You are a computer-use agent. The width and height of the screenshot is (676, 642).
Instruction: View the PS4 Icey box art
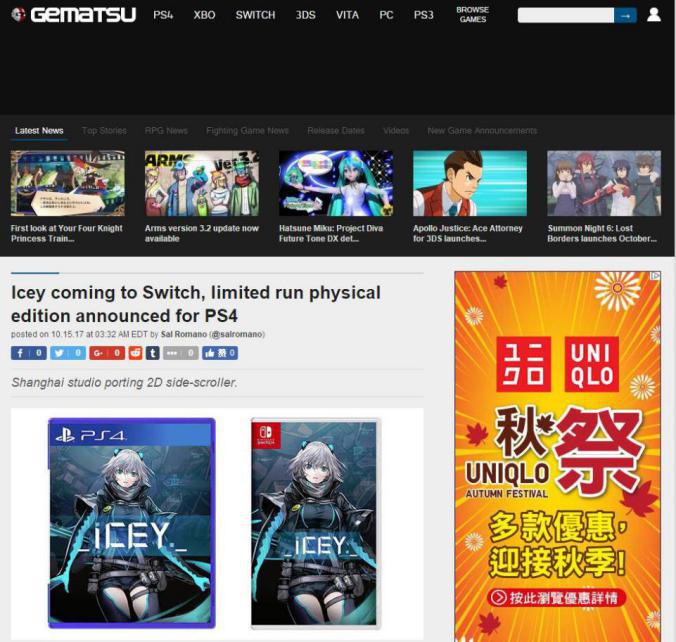(131, 523)
